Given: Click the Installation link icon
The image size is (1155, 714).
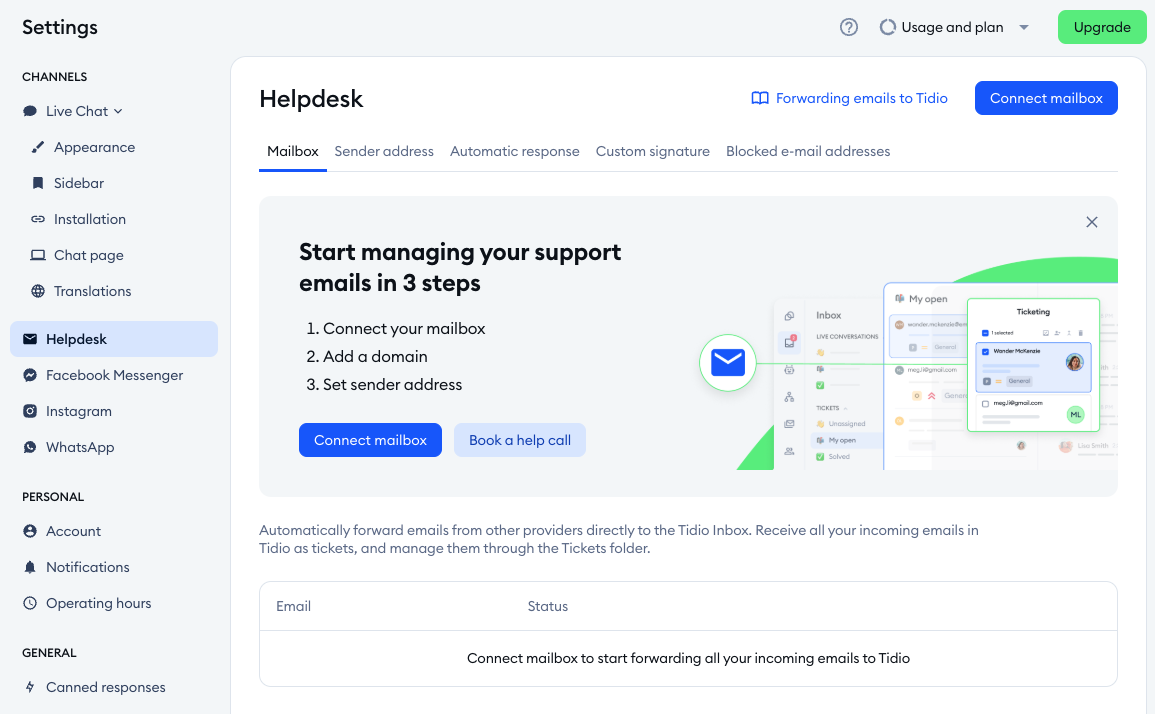Looking at the screenshot, I should click(x=38, y=219).
